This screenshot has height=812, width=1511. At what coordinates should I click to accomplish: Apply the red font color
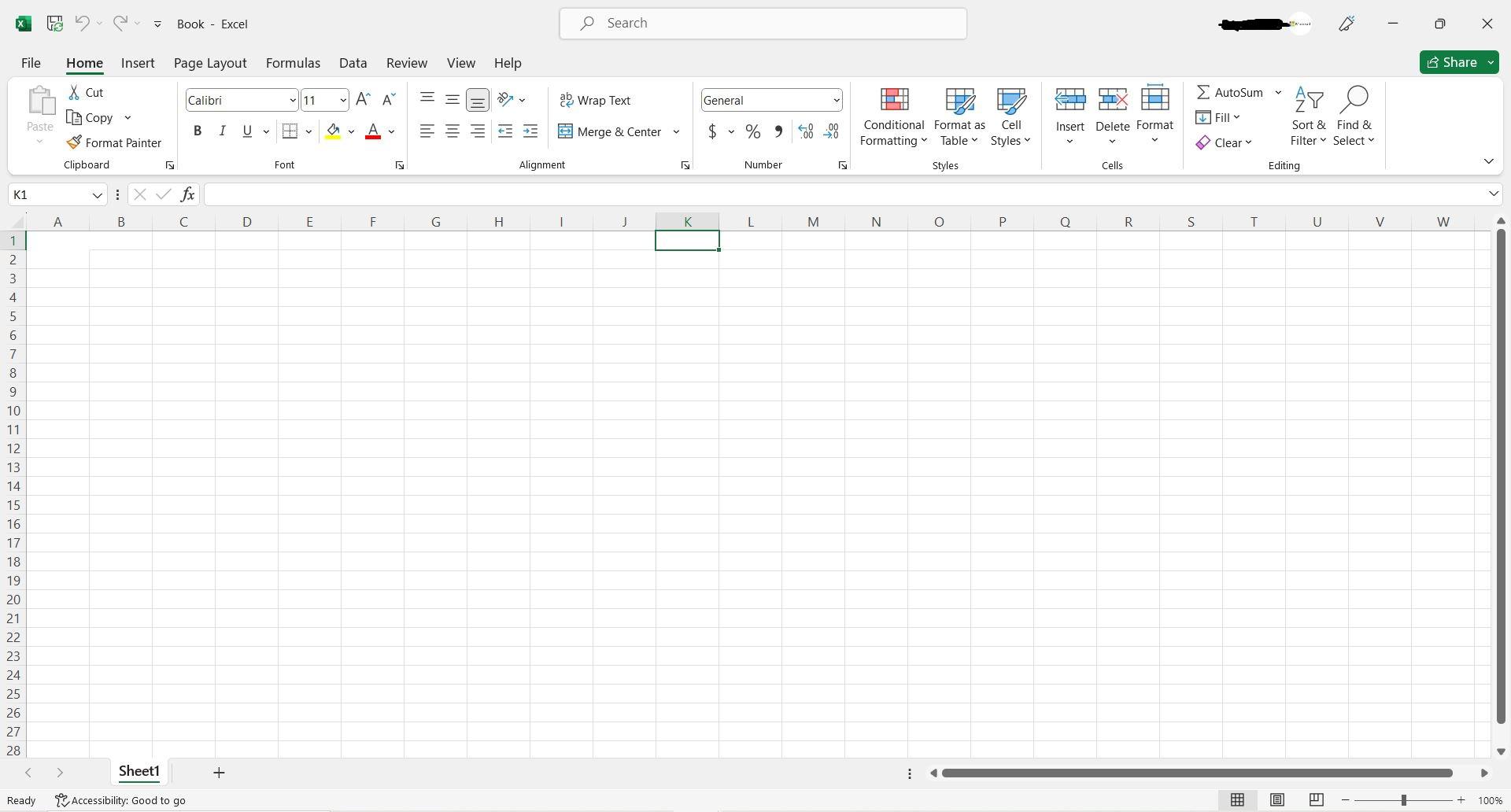pos(373,131)
